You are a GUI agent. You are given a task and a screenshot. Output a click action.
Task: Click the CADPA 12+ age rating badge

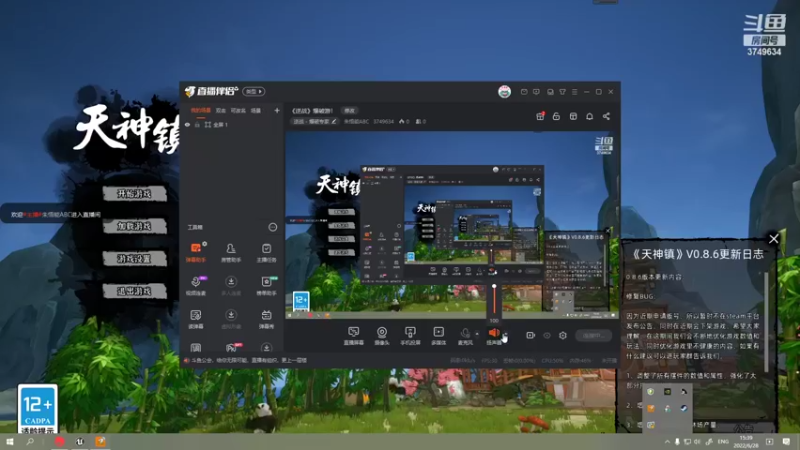[x=38, y=409]
